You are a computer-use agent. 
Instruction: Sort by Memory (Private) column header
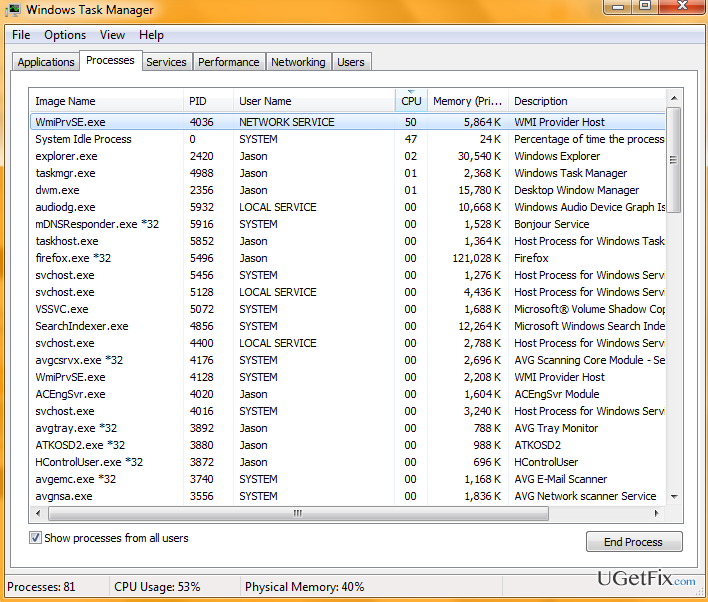click(468, 101)
